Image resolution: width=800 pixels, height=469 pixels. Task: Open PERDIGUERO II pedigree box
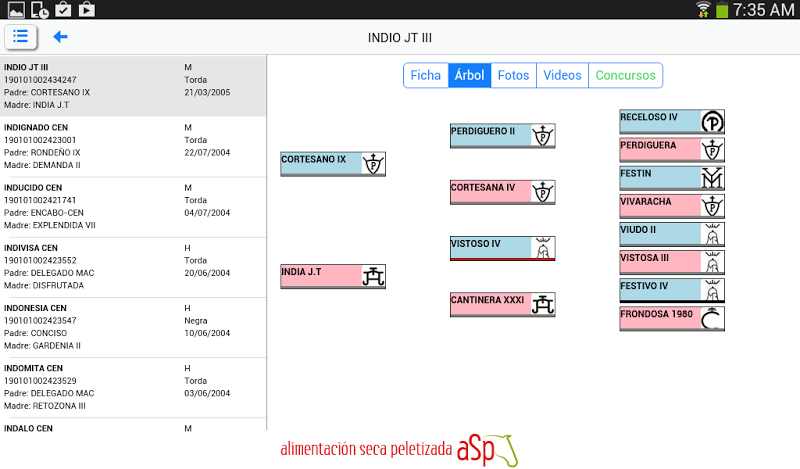(490, 136)
